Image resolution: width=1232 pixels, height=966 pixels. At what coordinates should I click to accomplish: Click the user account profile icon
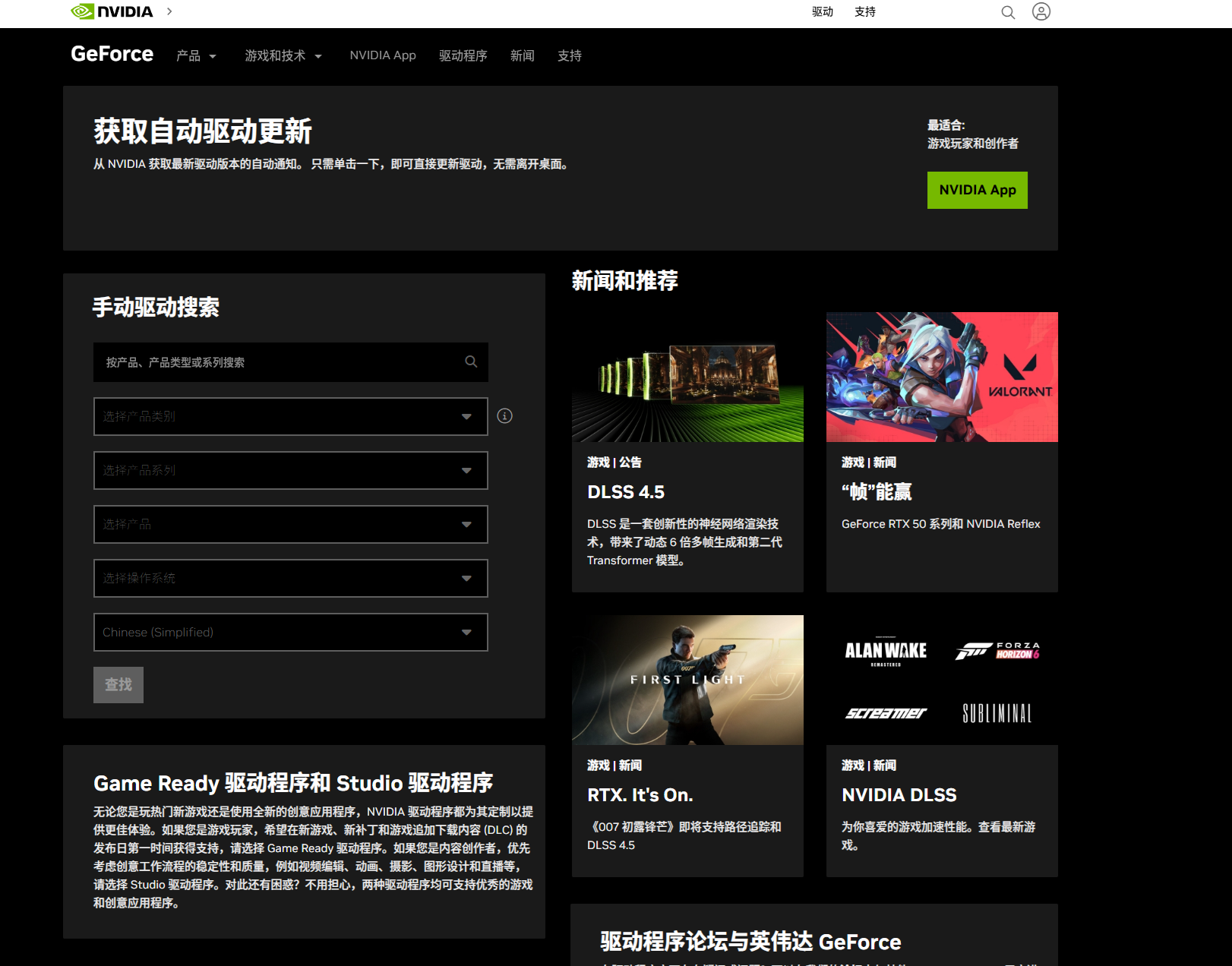(1042, 11)
